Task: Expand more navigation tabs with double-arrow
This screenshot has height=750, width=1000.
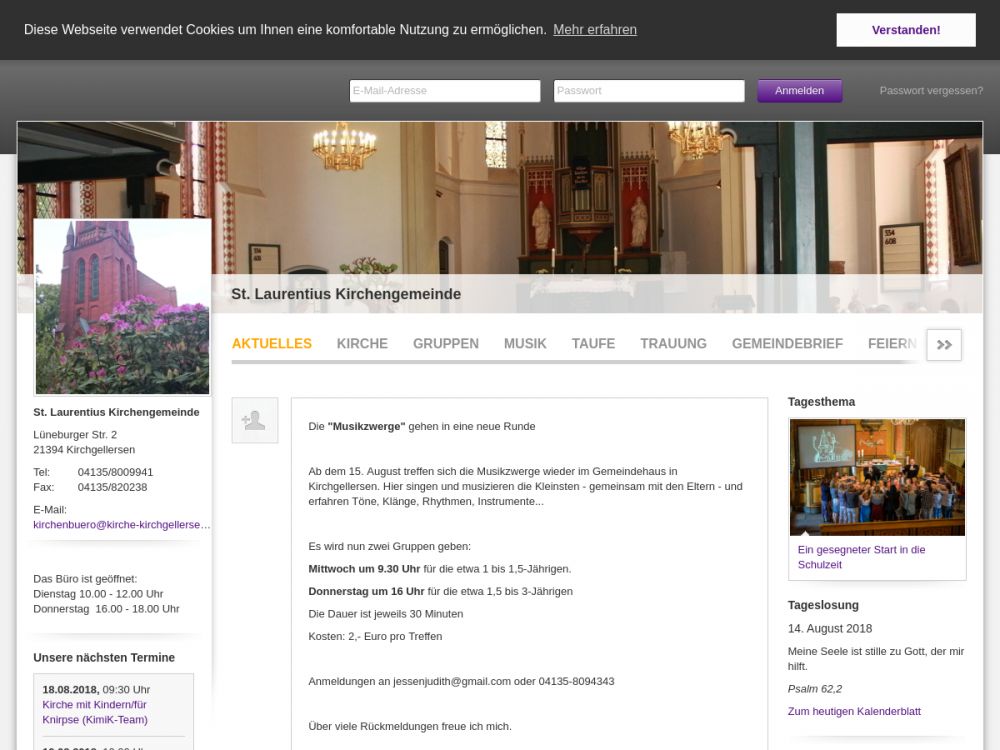Action: pos(944,344)
